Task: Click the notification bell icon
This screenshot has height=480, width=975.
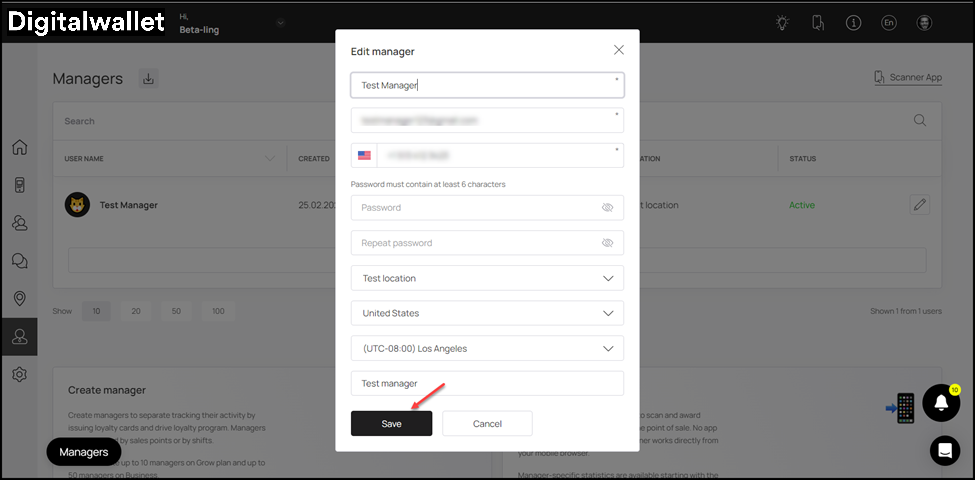Action: pyautogui.click(x=940, y=402)
